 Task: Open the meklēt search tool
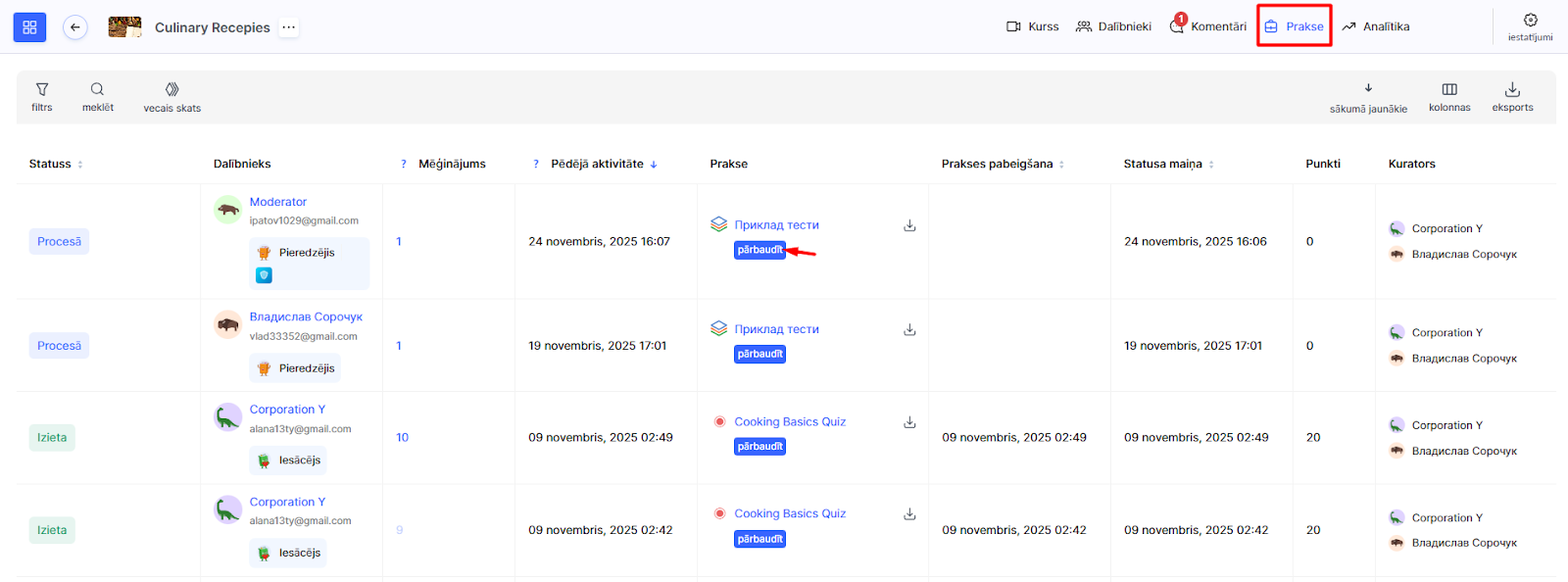point(98,96)
